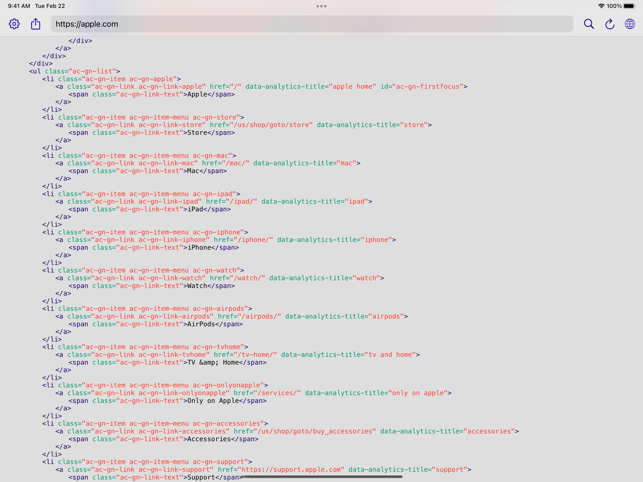Select the anchor line href /airpods/
643x482 pixels.
click(232, 316)
